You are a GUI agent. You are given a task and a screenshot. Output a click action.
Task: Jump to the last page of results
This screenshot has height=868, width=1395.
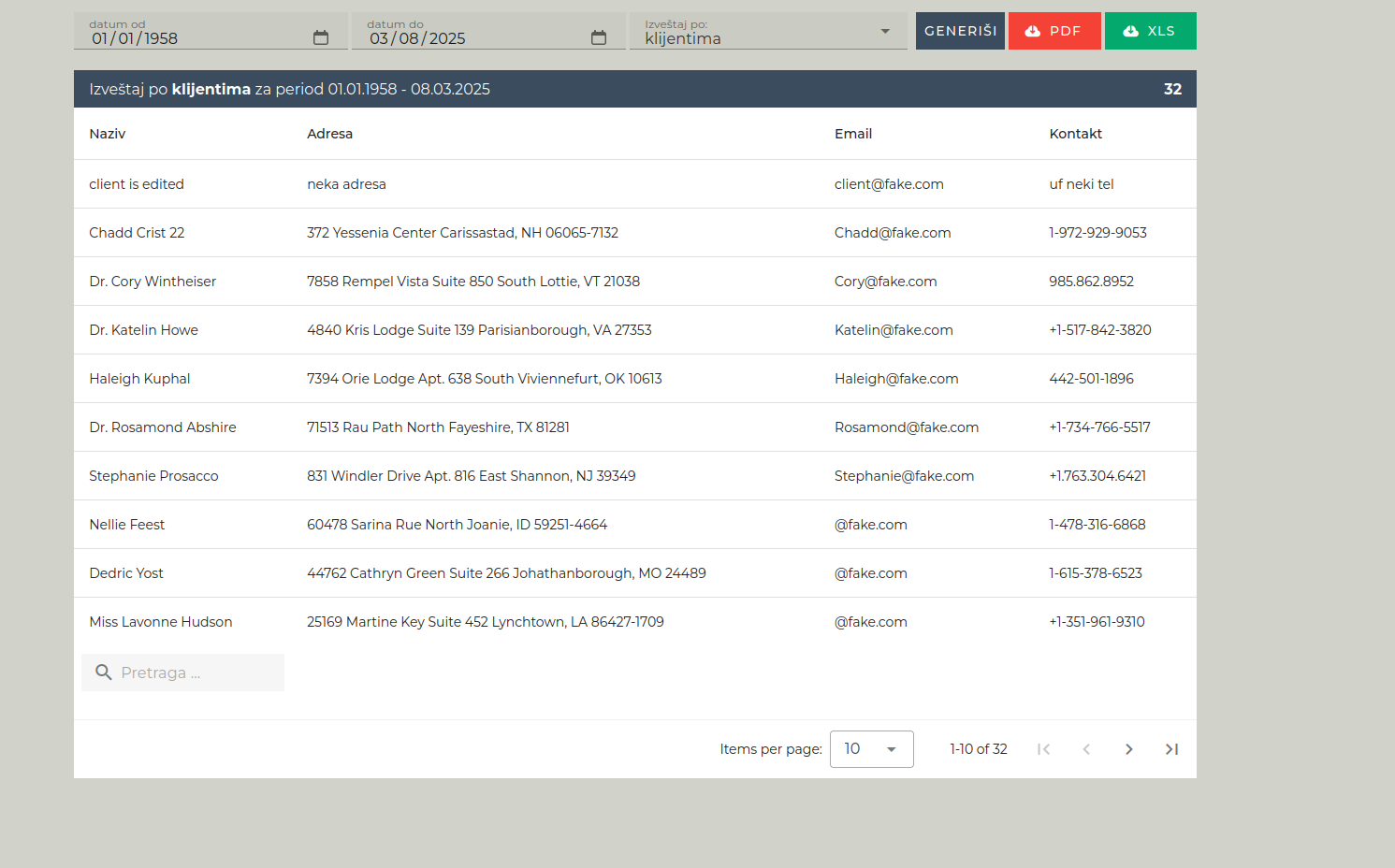pos(1171,749)
